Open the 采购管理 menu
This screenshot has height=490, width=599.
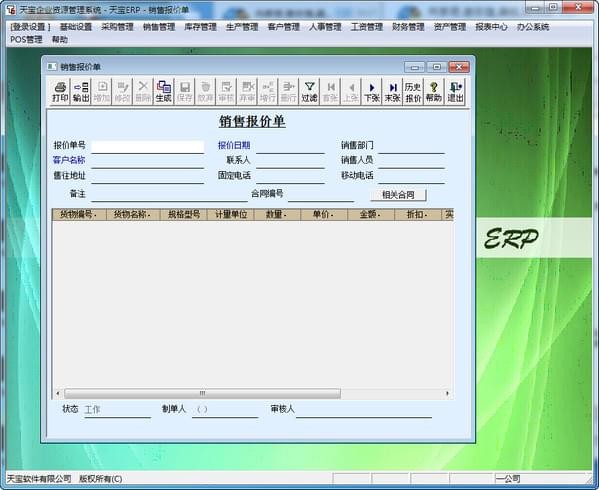point(117,27)
